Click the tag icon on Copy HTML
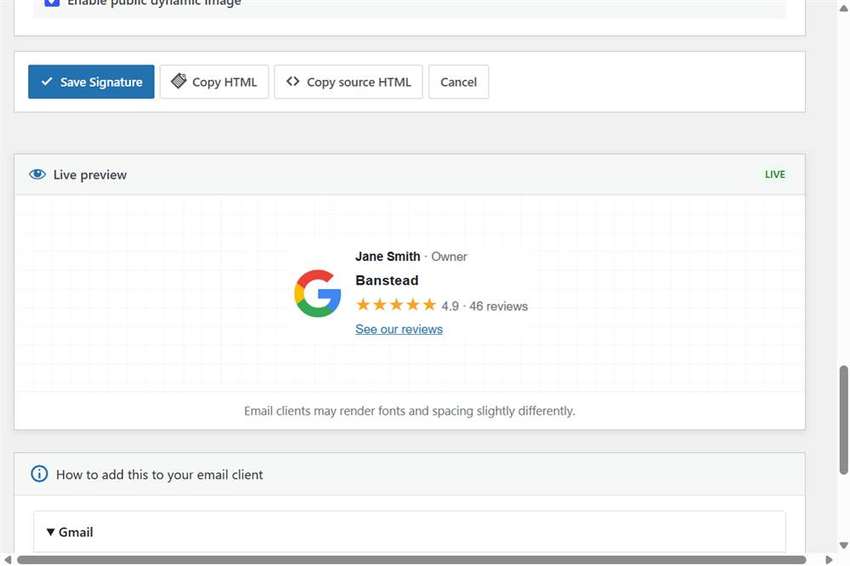 click(178, 81)
